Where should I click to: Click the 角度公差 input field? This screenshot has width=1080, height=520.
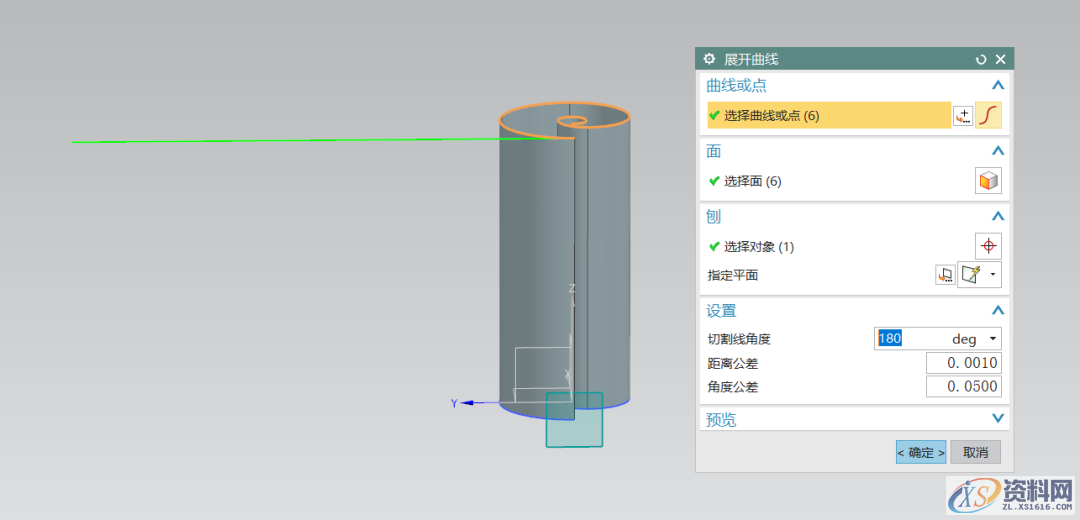pos(963,387)
